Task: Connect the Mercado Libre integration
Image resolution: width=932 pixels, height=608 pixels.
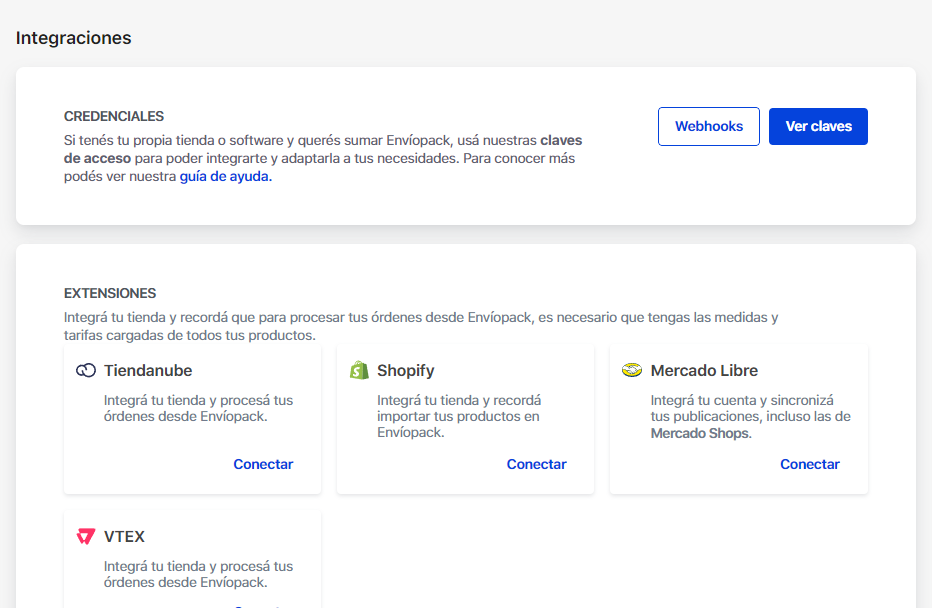Action: click(810, 464)
